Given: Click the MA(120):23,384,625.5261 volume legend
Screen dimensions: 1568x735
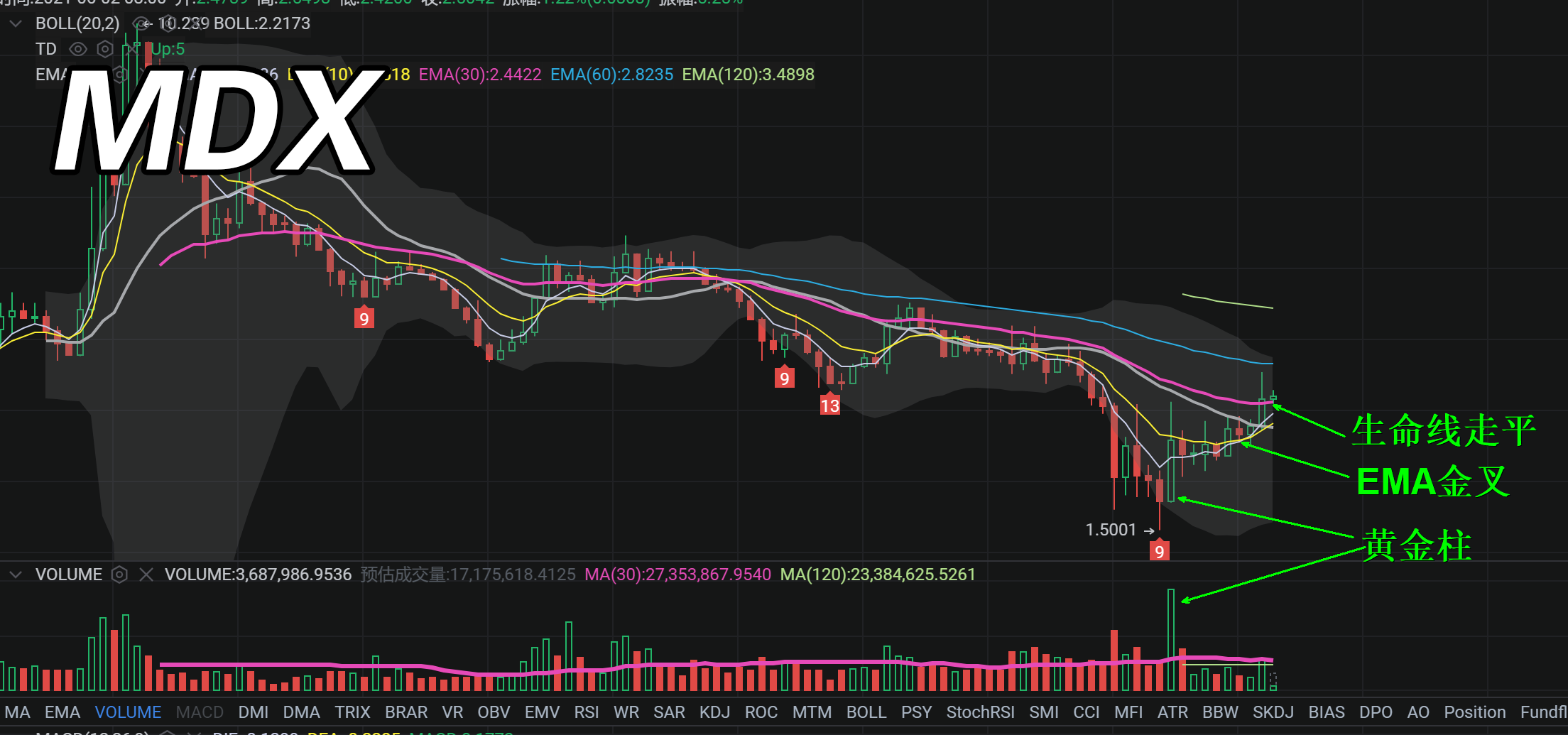Looking at the screenshot, I should point(878,575).
